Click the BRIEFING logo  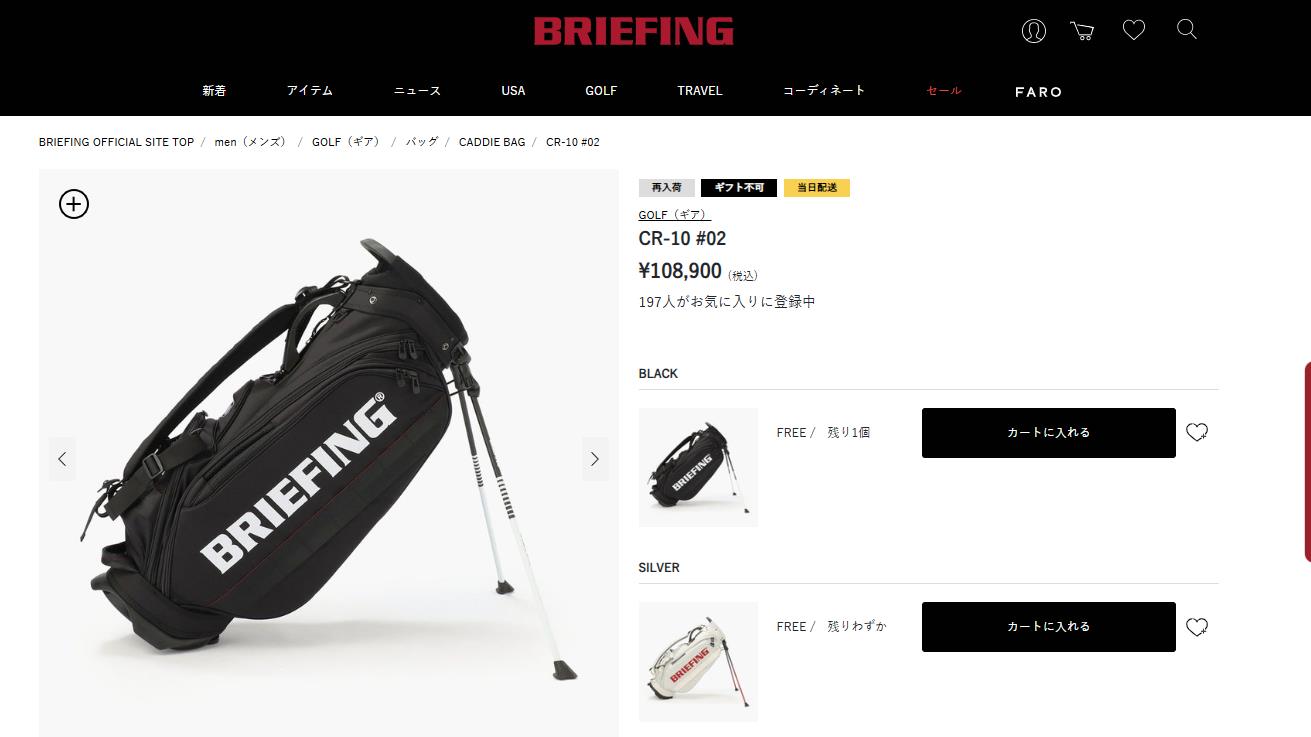(x=634, y=31)
